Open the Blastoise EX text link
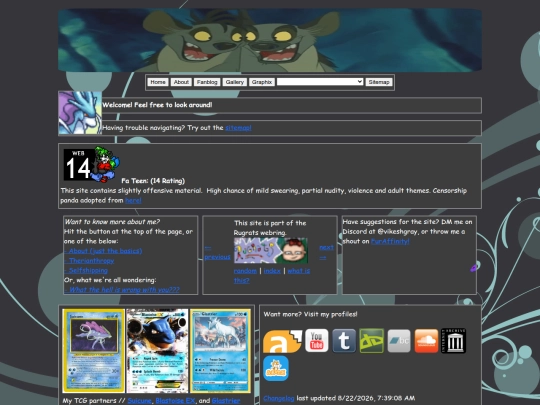540x405 pixels. point(175,401)
